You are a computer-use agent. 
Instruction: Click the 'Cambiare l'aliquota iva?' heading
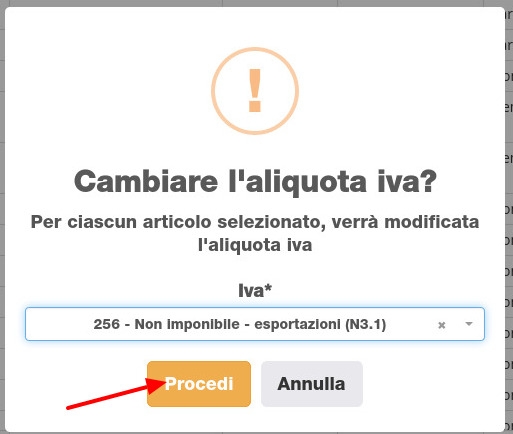point(255,182)
